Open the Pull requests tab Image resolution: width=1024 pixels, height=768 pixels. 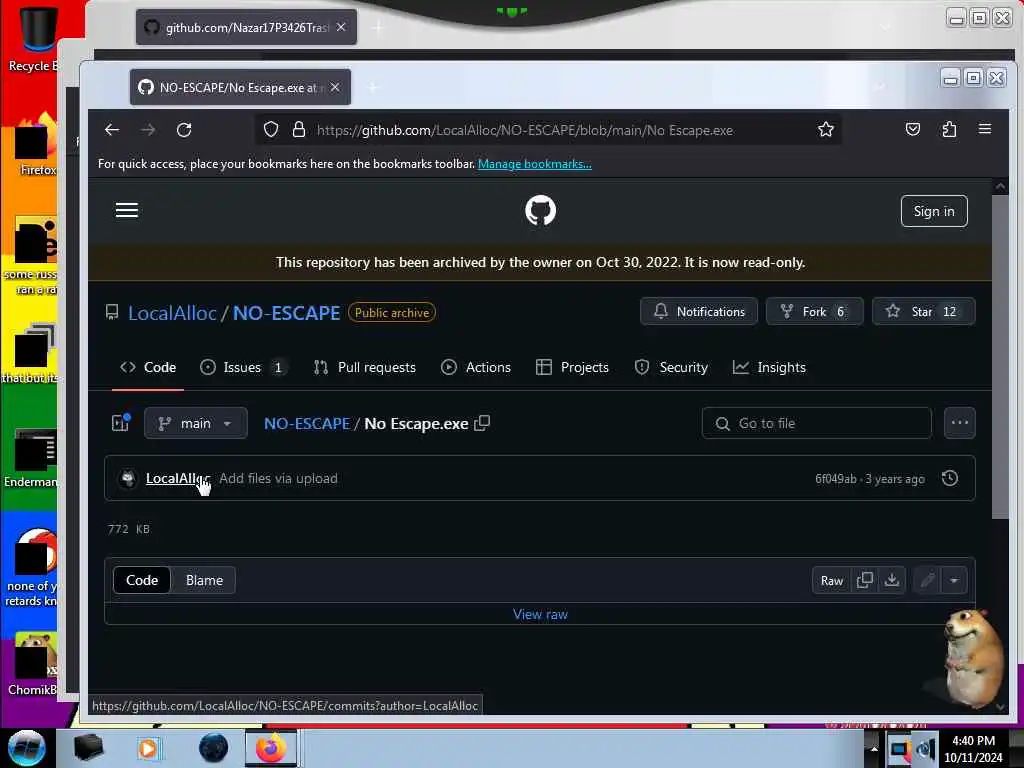(364, 367)
